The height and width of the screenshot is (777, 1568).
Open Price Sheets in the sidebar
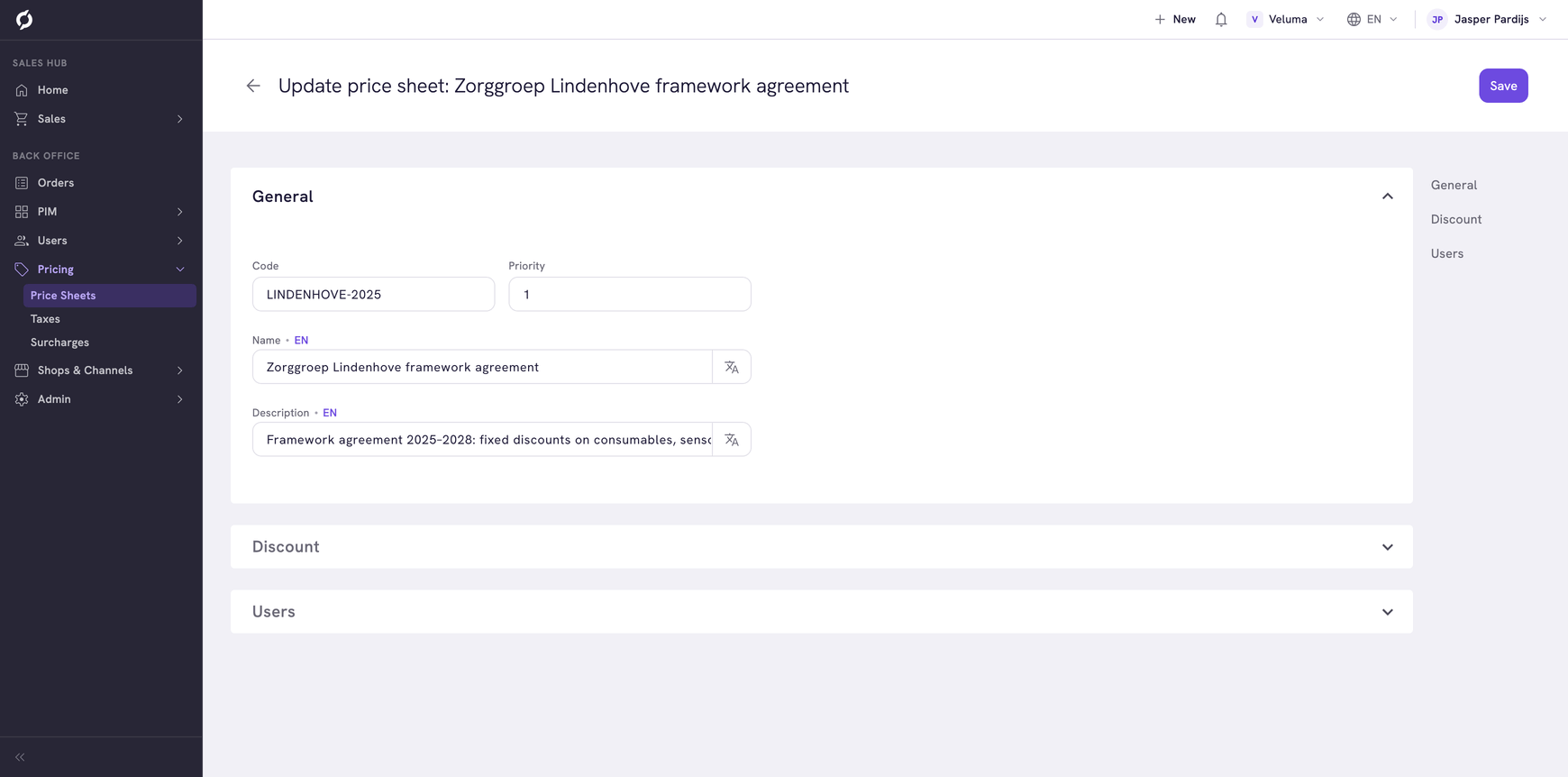(110, 296)
